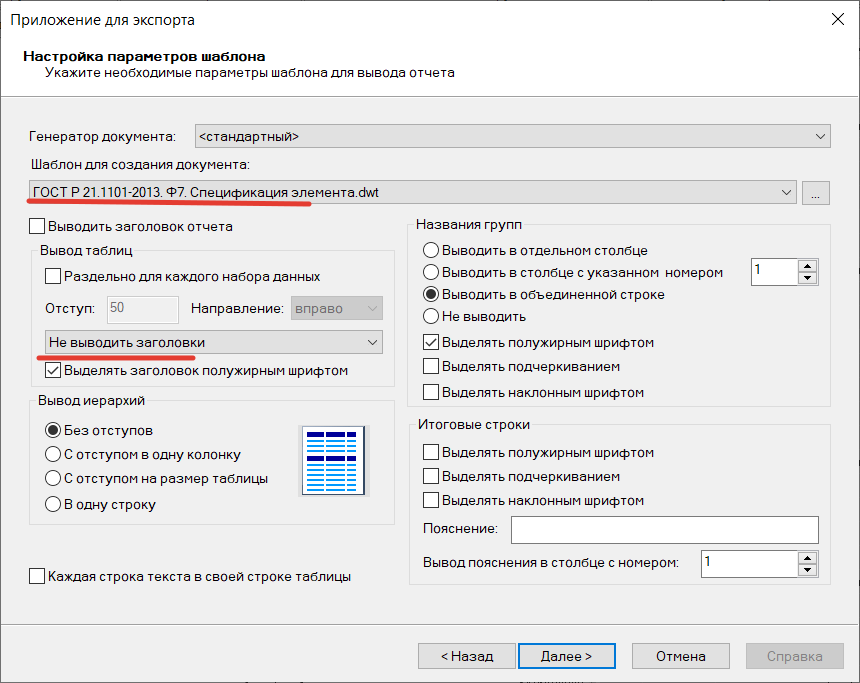Decrease the group column number spinner
860x683 pixels.
809,277
